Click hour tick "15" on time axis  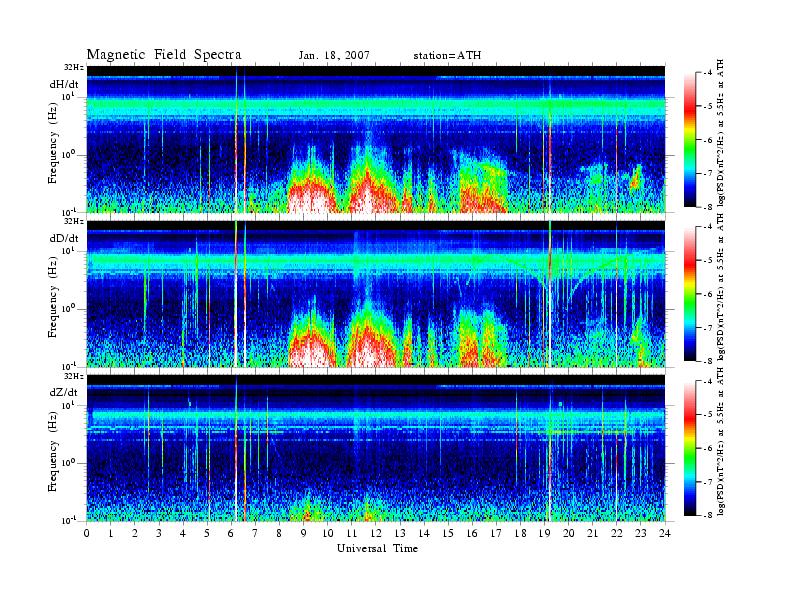pos(448,533)
